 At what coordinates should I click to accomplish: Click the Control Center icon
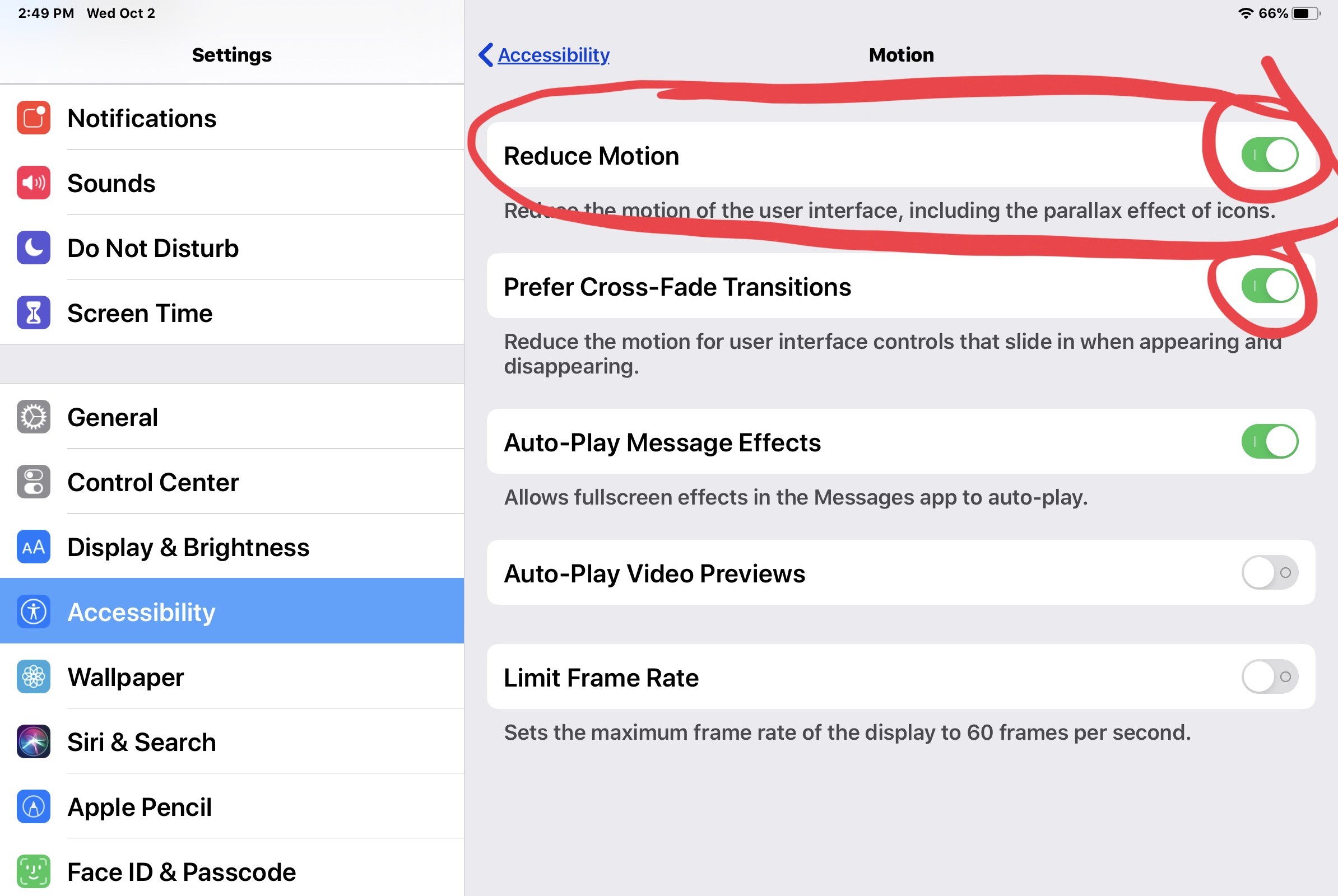click(x=32, y=482)
